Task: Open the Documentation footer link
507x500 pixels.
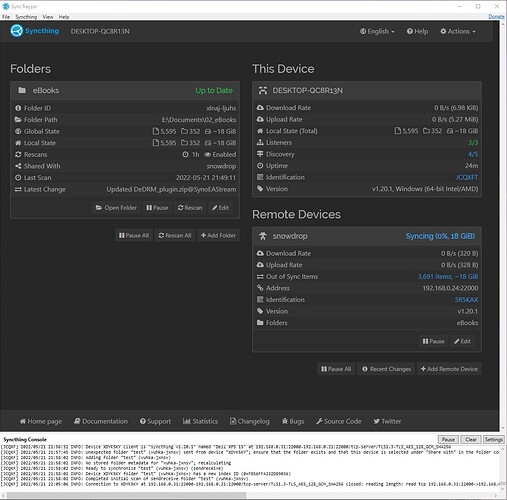Action: 101,421
